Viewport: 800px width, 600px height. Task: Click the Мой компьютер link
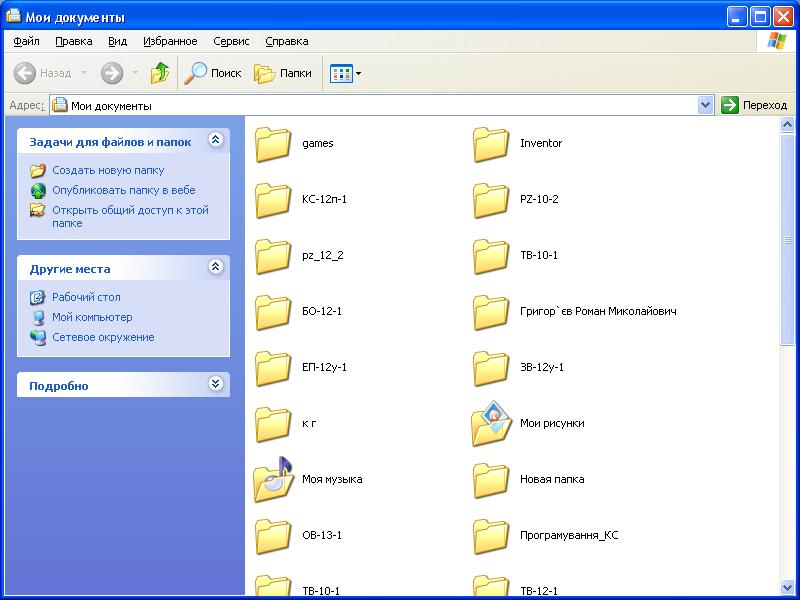pos(92,317)
